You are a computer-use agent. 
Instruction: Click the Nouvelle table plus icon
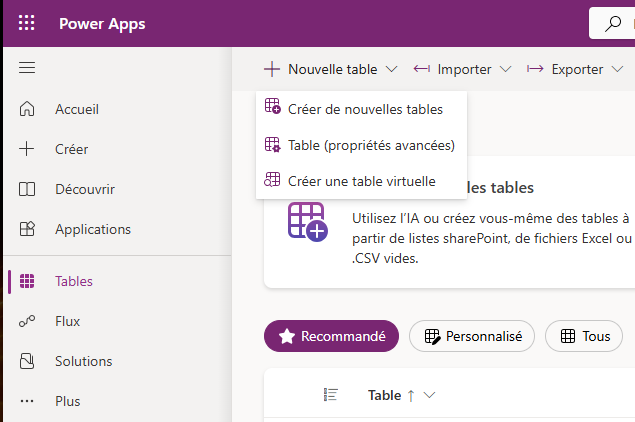coord(272,69)
